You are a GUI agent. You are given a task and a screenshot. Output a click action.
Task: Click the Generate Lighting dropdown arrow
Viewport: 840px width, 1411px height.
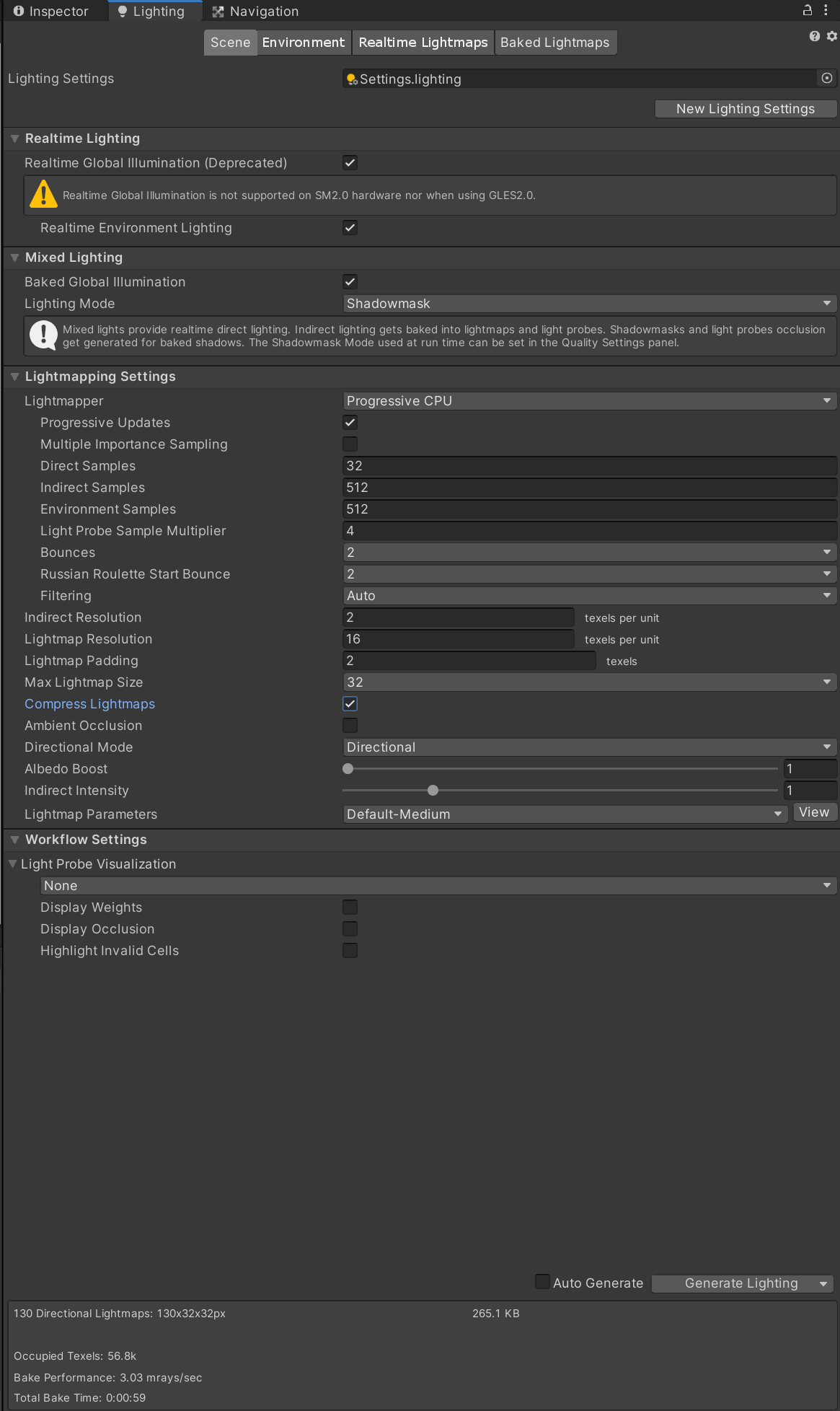coord(823,1284)
